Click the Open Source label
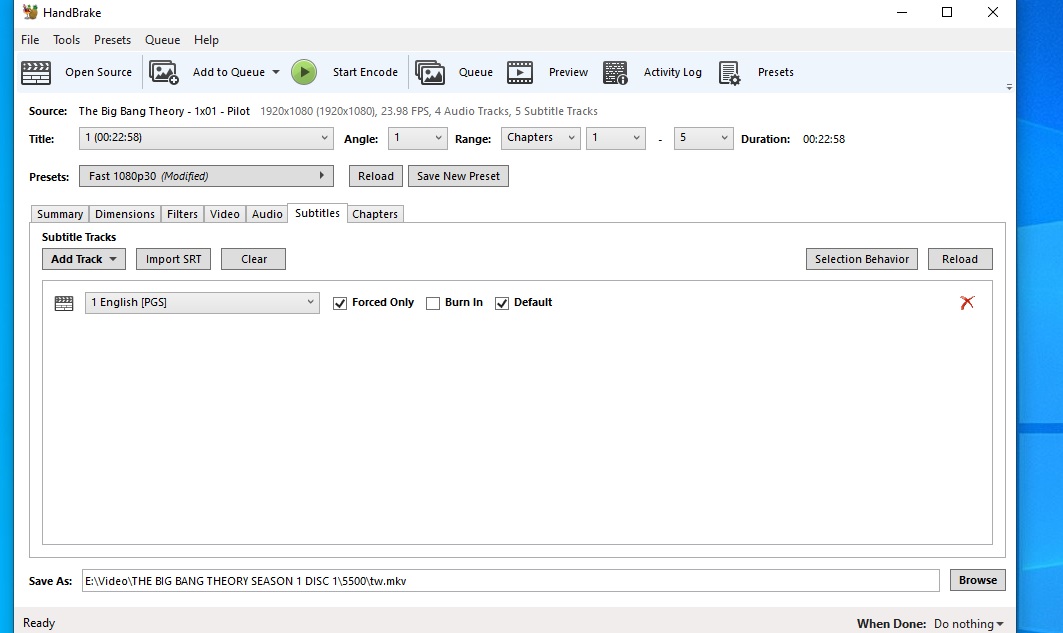 click(98, 73)
